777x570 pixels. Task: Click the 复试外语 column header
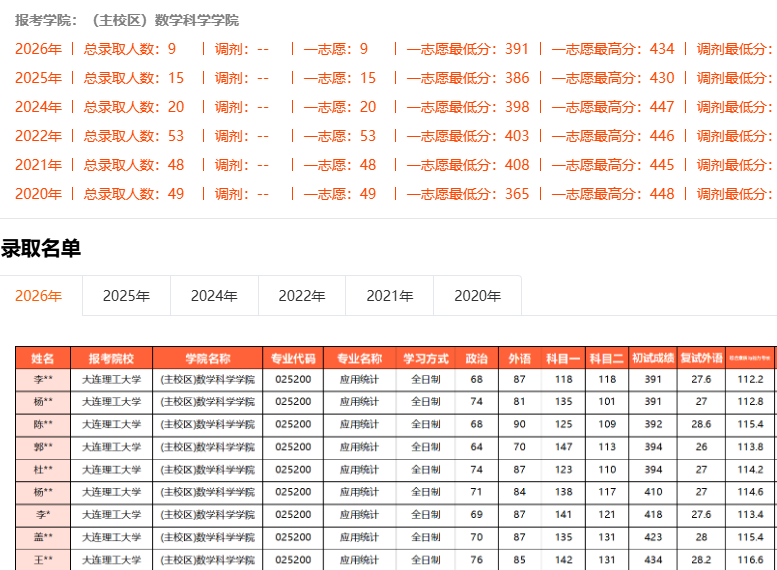tap(701, 358)
